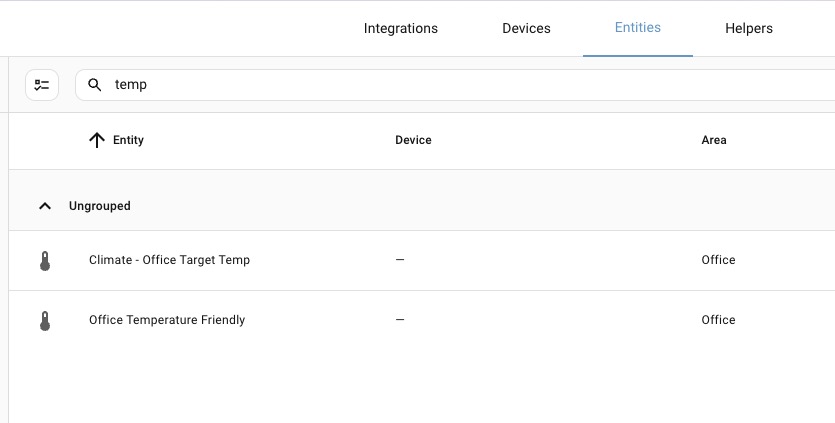Click the upward sort arrow beside Entity
Viewport: 835px width, 423px height.
(96, 140)
